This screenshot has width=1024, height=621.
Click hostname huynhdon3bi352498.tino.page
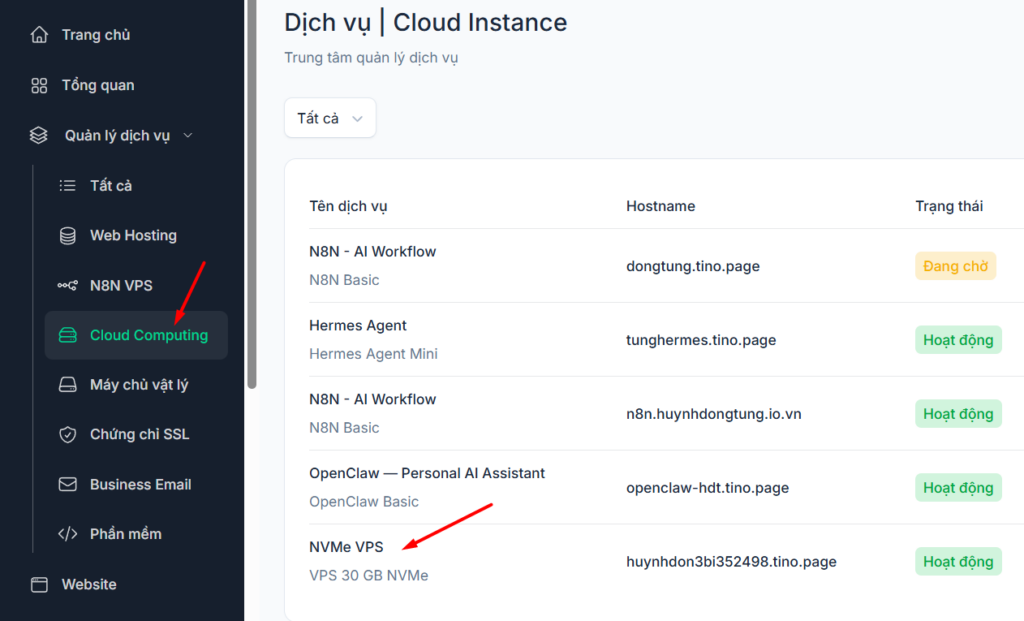(x=731, y=562)
